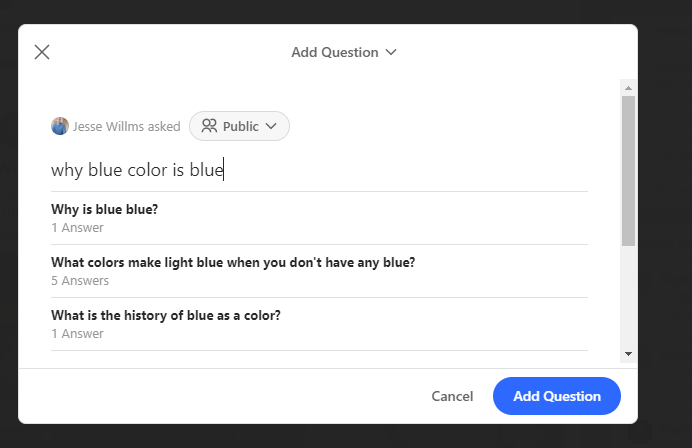Click the dialog scrollbar thumb

coord(628,171)
